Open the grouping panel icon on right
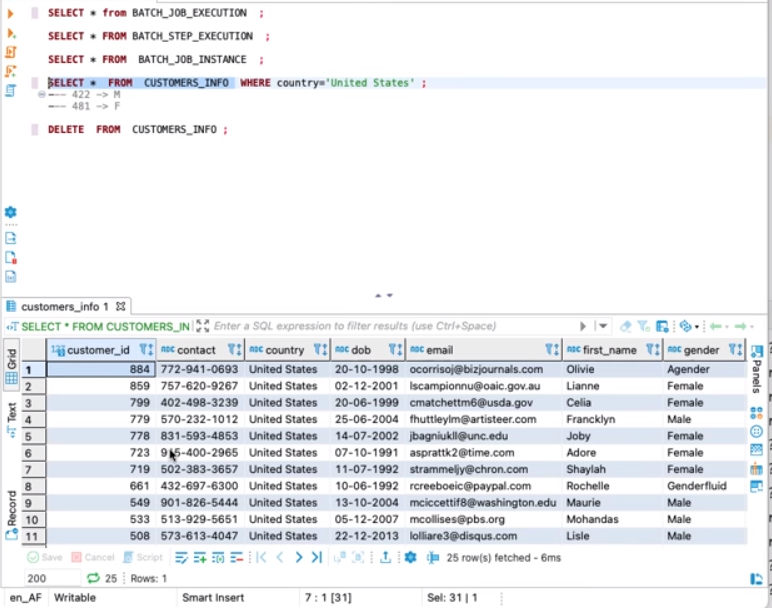Image resolution: width=772 pixels, height=608 pixels. click(x=757, y=413)
